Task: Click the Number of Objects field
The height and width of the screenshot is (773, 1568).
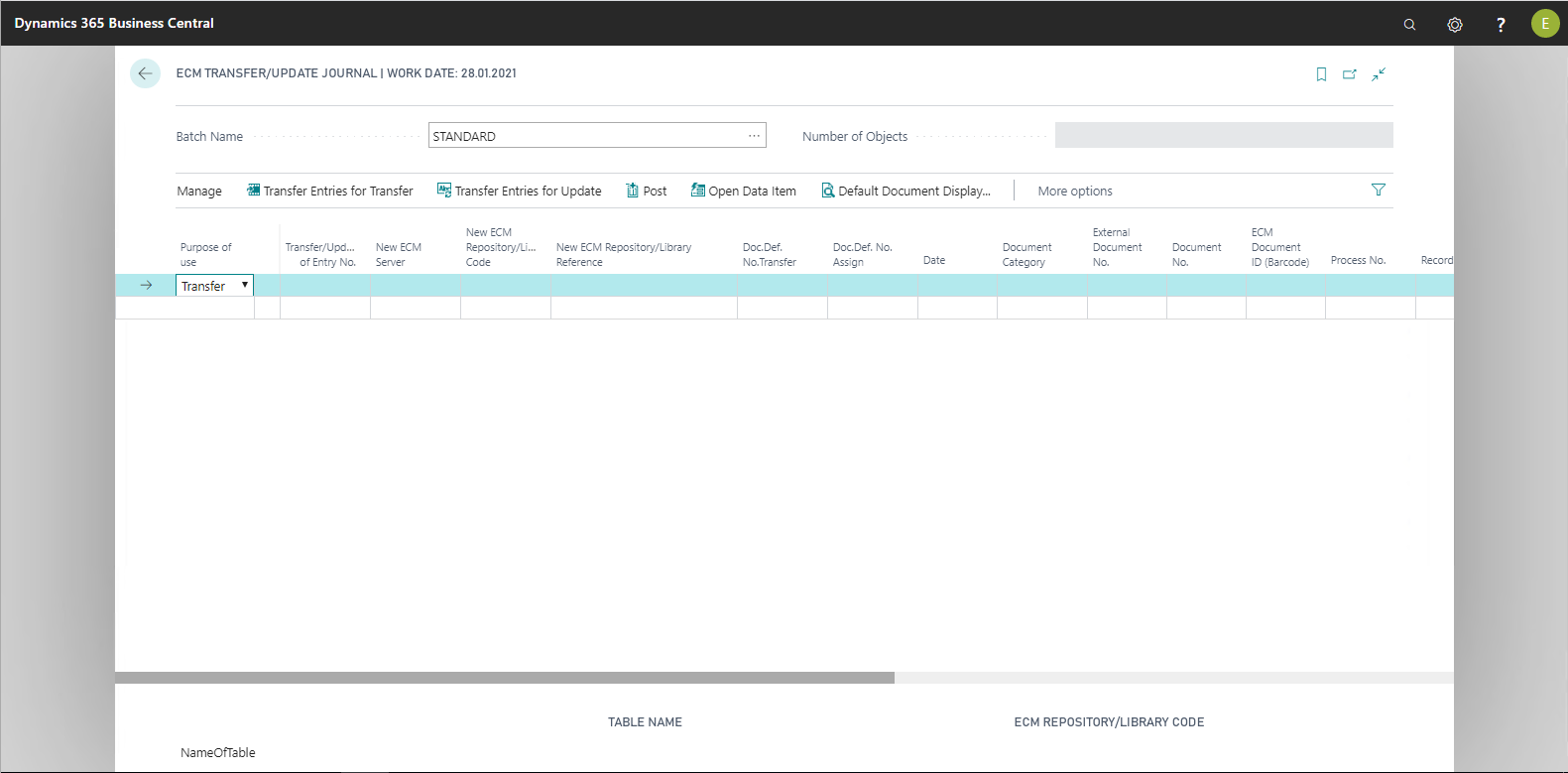Action: pyautogui.click(x=1223, y=135)
